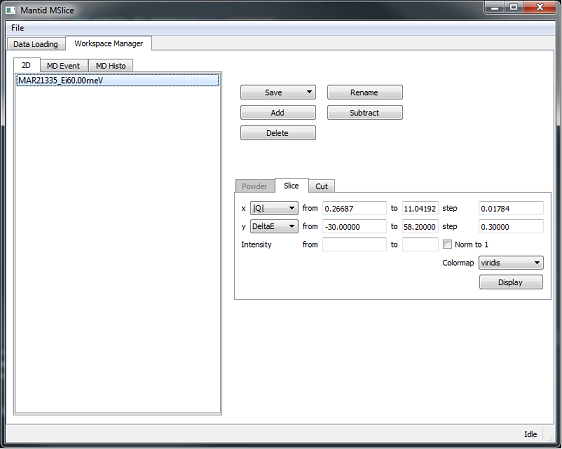
Task: Focus the Intensity from field
Action: tap(354, 244)
